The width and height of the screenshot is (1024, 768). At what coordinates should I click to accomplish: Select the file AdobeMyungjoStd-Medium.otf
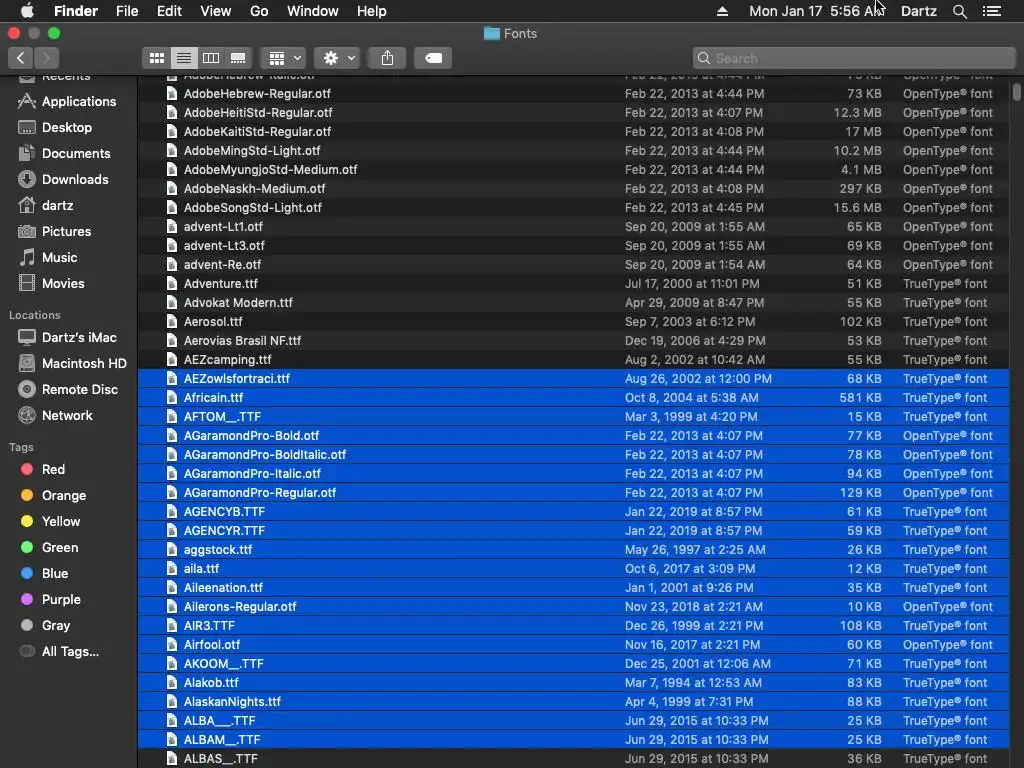coord(573,170)
